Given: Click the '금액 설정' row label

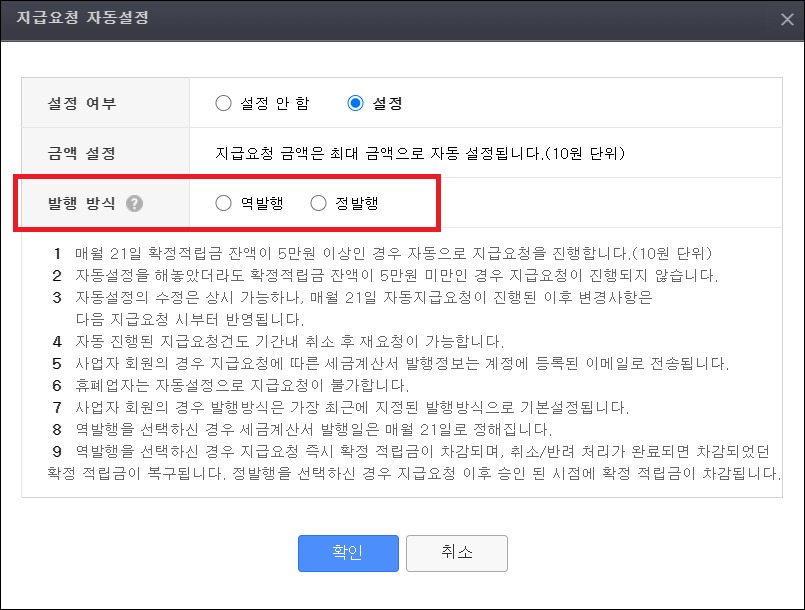Looking at the screenshot, I should 82,153.
